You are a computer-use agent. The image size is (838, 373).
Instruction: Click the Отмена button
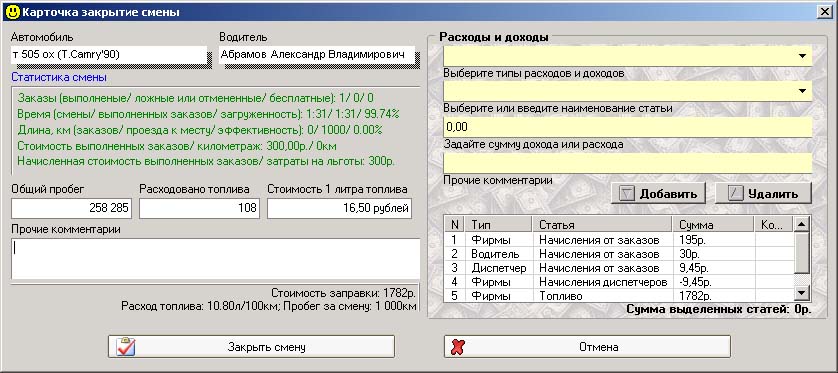(x=587, y=346)
